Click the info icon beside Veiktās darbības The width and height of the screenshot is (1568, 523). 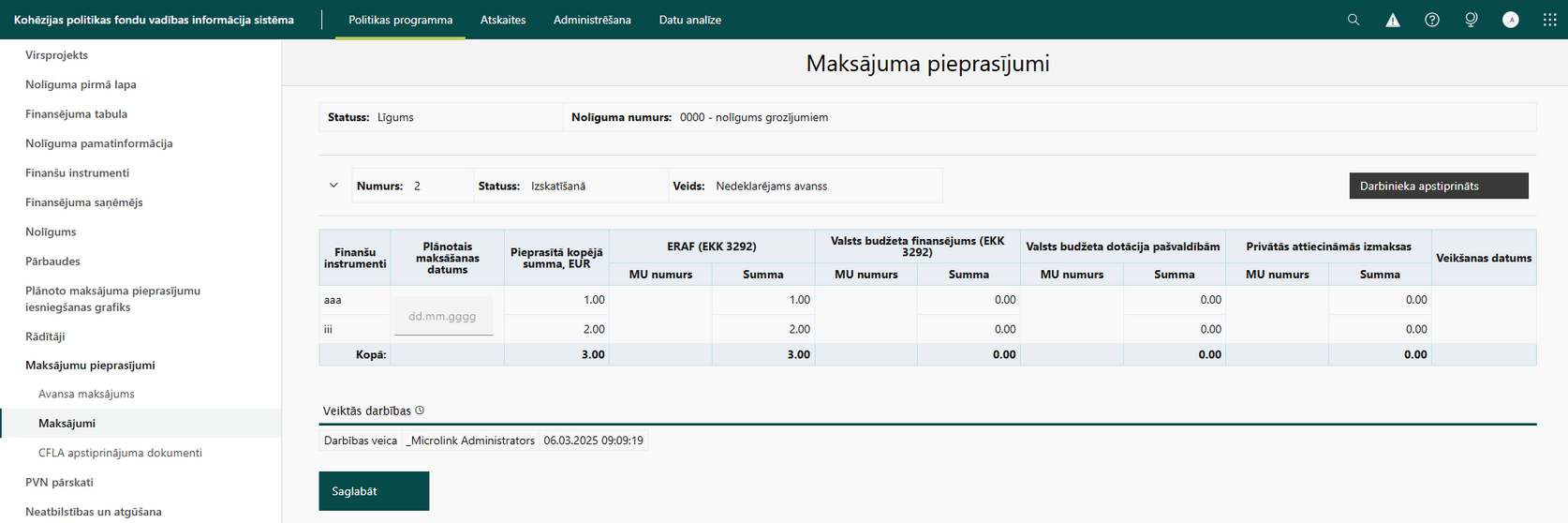click(420, 411)
